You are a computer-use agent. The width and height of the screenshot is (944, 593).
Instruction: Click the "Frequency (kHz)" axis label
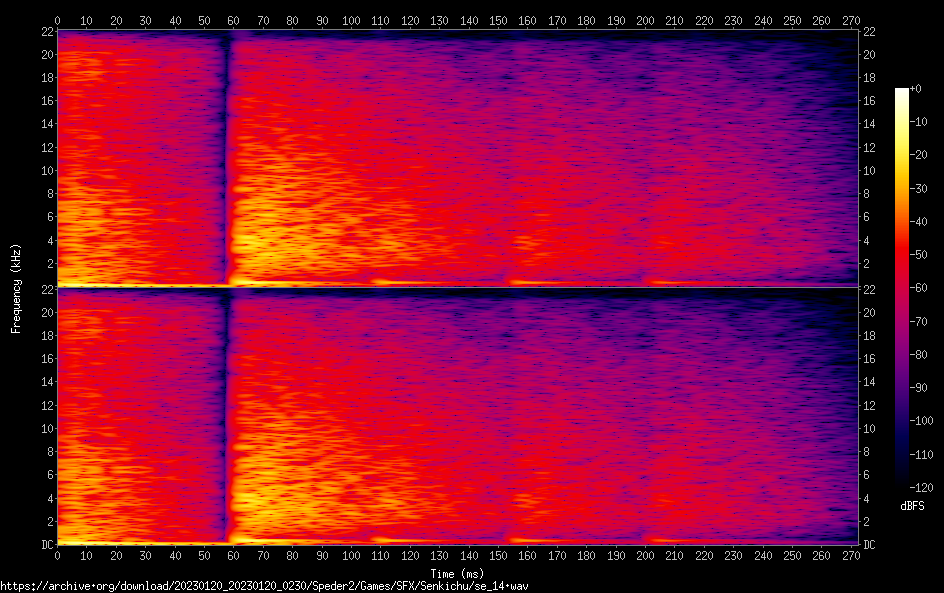[x=16, y=288]
